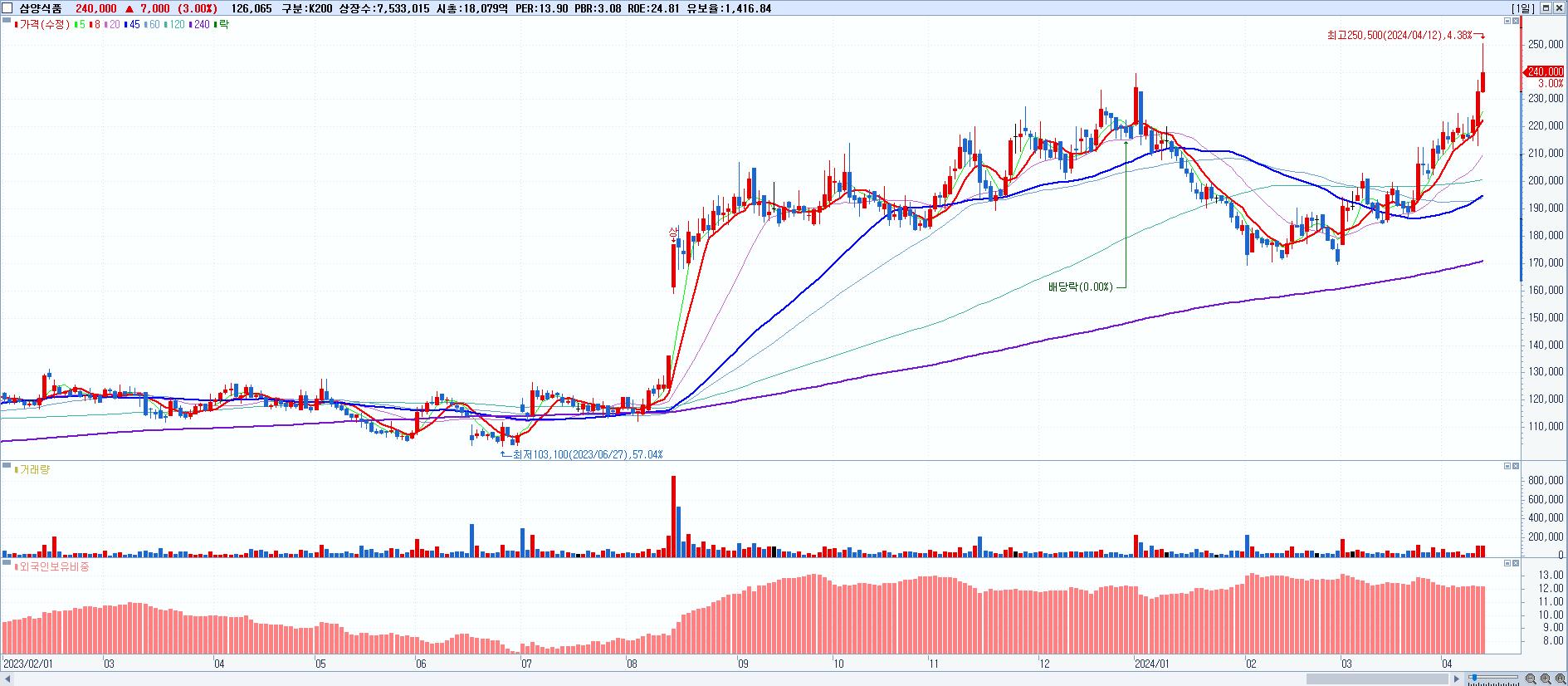The height and width of the screenshot is (686, 1568).
Task: Click the 250,000 price axis label
Action: tap(1545, 44)
